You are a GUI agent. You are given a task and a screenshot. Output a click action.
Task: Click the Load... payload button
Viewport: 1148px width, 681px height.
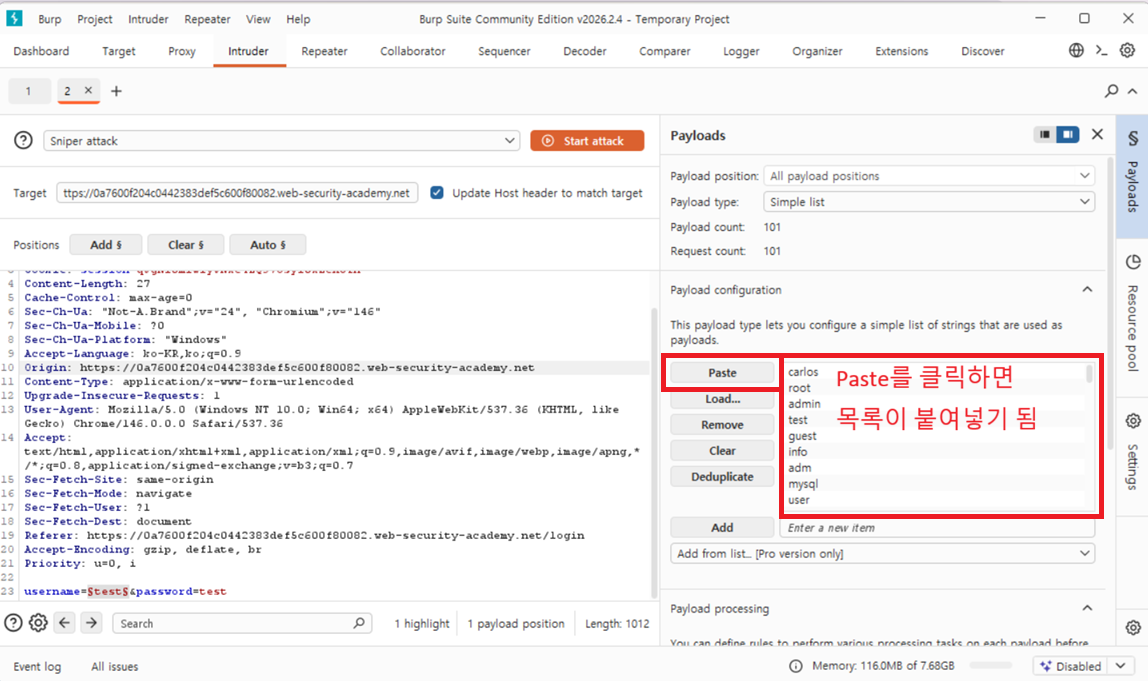[x=722, y=398]
